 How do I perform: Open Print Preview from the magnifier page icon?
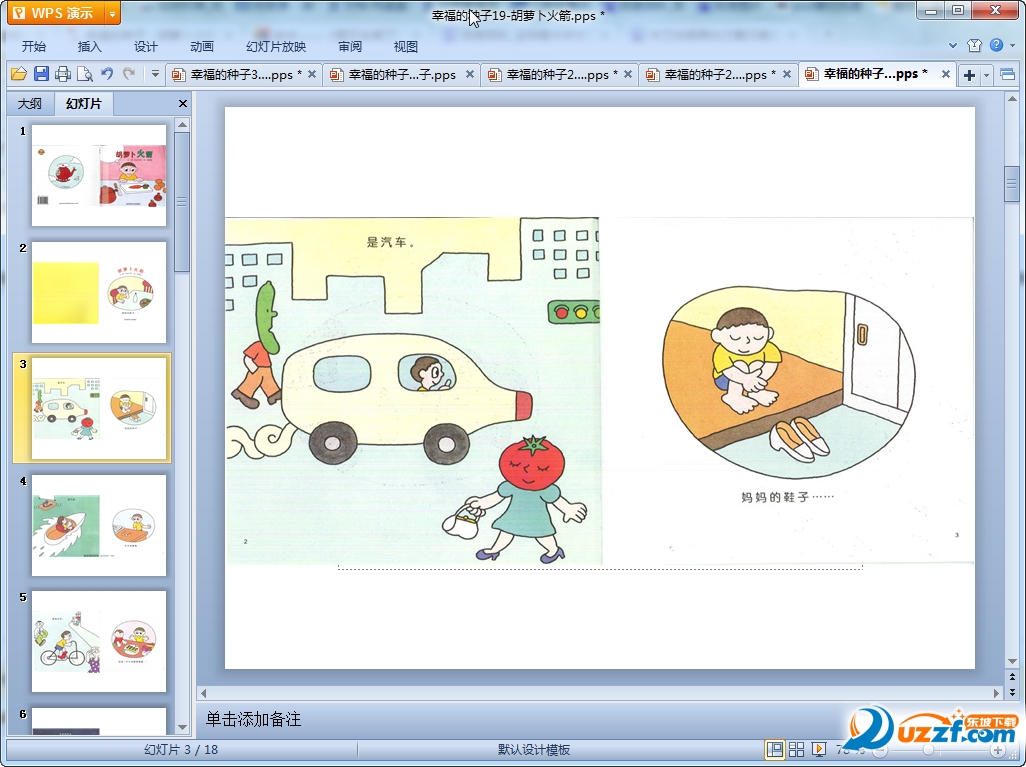[84, 74]
